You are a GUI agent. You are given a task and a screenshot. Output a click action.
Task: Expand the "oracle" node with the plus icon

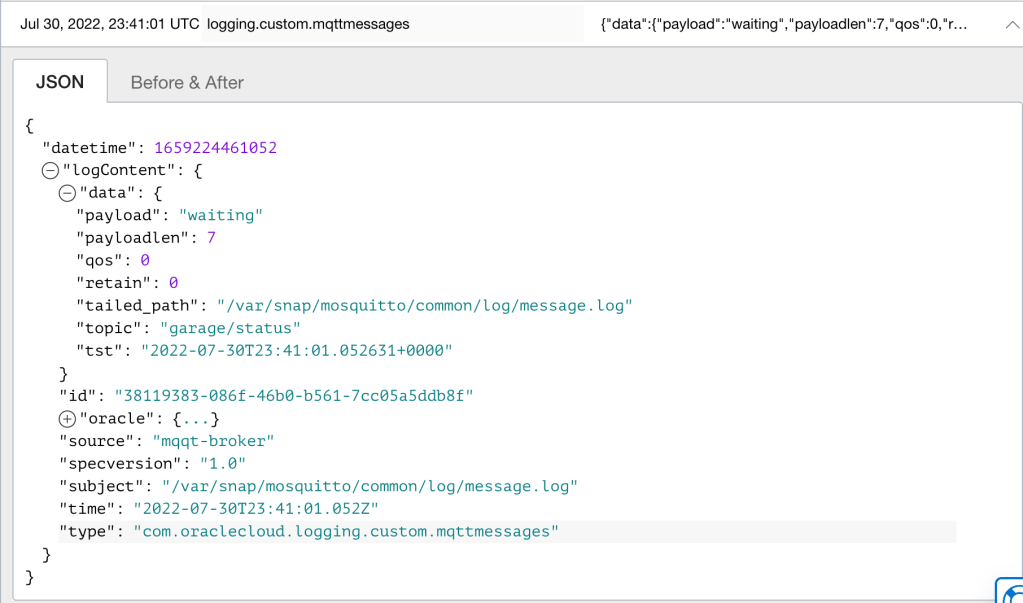pyautogui.click(x=68, y=419)
